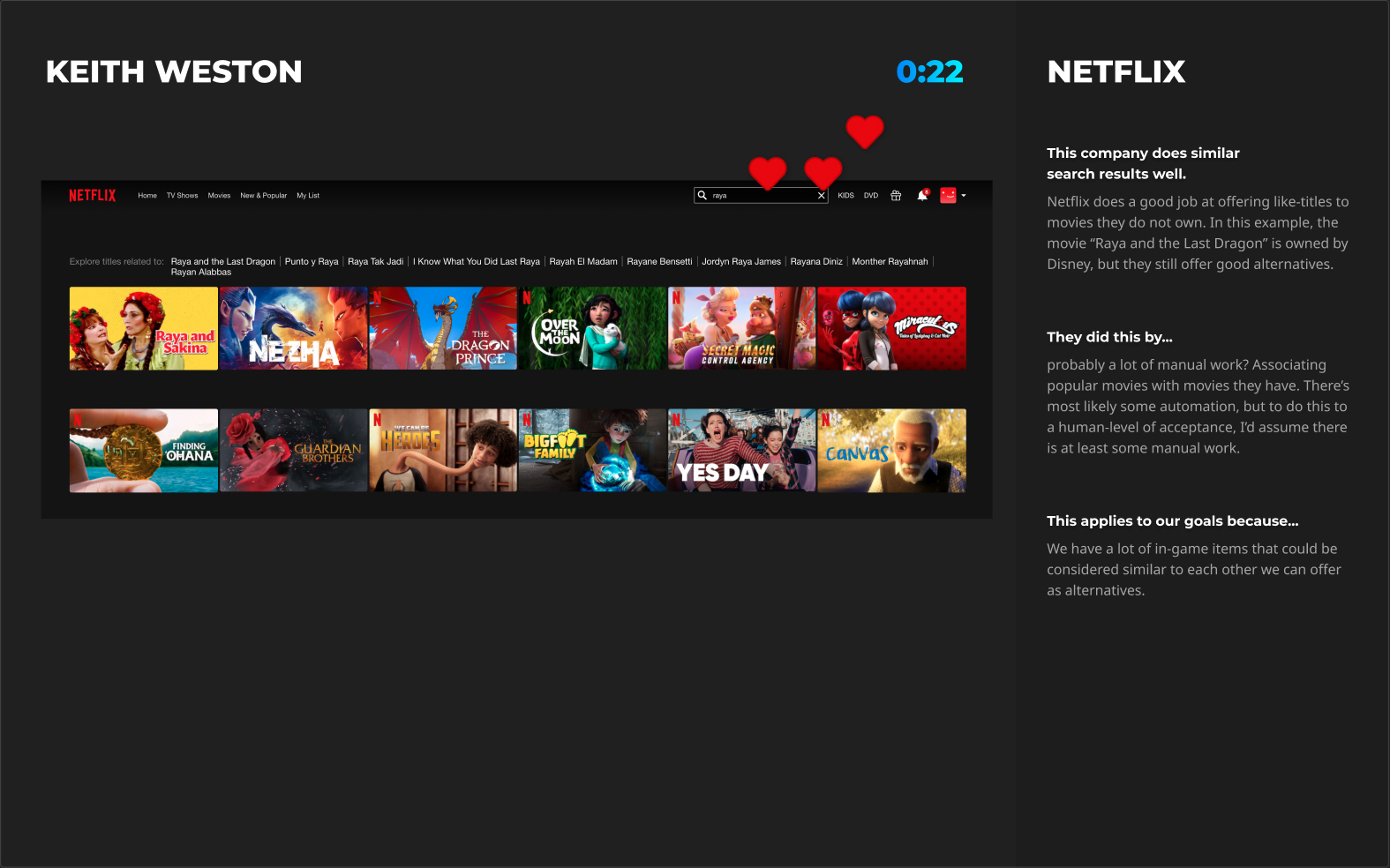
Task: Click the KEITH WESTON heading
Action: coord(174,71)
